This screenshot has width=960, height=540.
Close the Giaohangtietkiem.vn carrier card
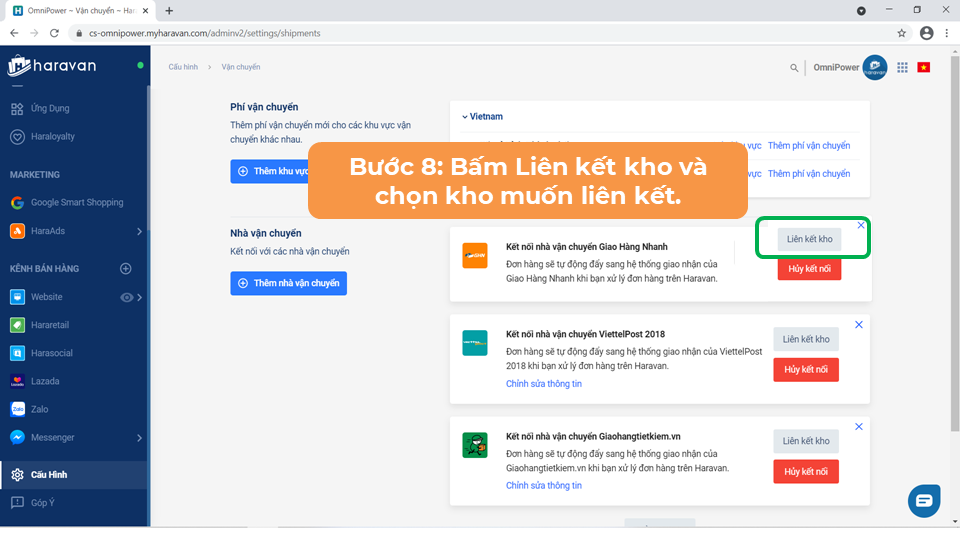(x=859, y=427)
